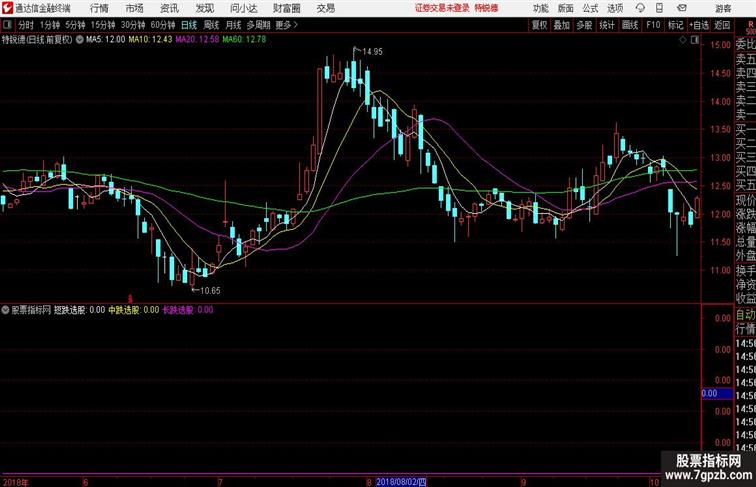Open the 公式 menu
756x487 pixels.
click(x=590, y=8)
